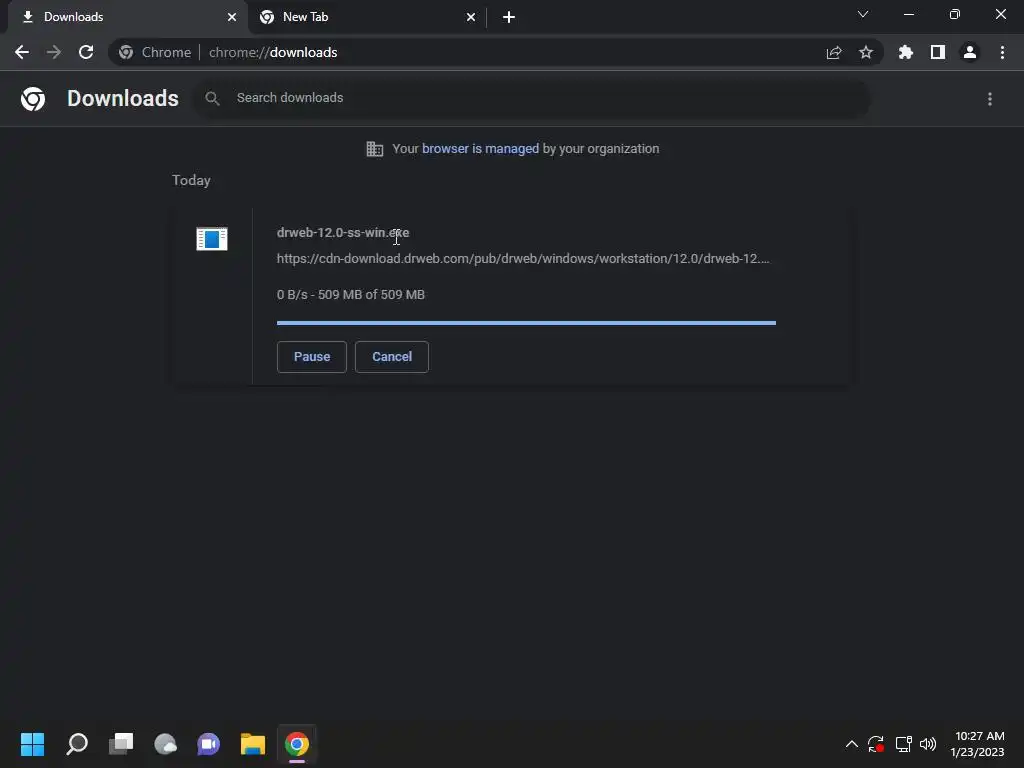Click the managed organization building icon

coord(375,149)
